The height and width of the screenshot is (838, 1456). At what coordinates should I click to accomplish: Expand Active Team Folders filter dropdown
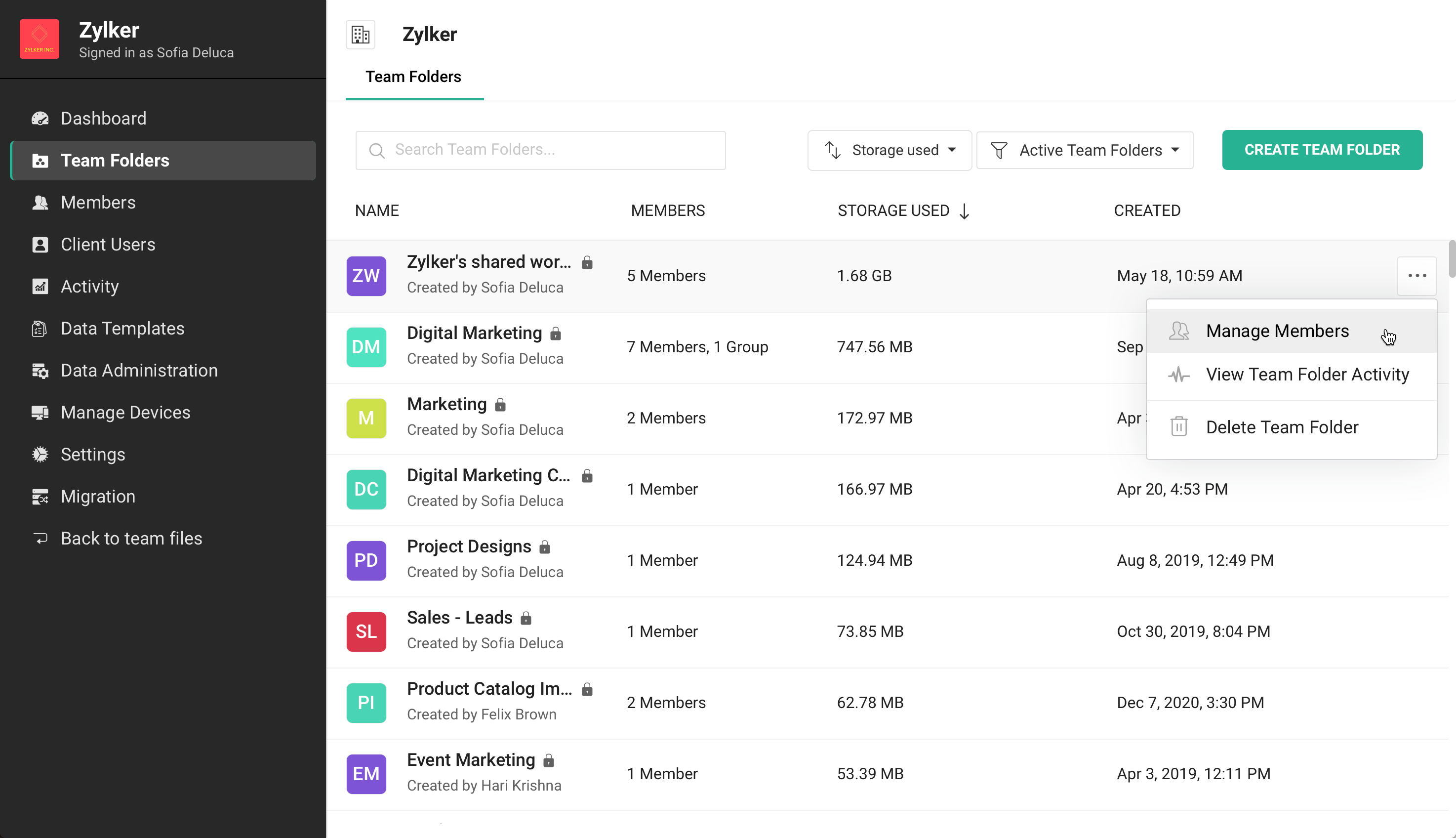click(1085, 150)
